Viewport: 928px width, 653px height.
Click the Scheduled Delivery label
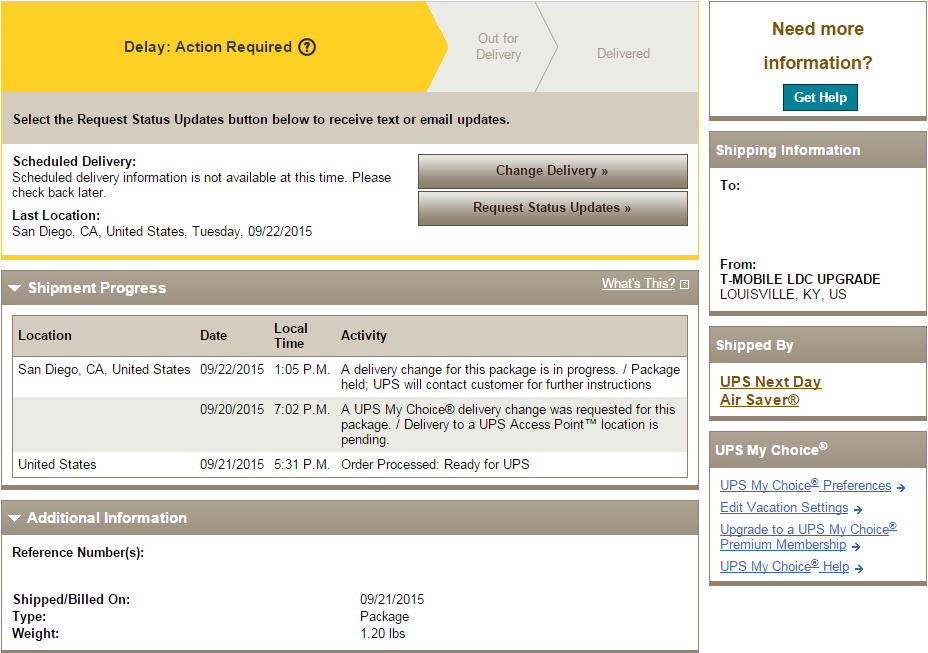tap(75, 161)
